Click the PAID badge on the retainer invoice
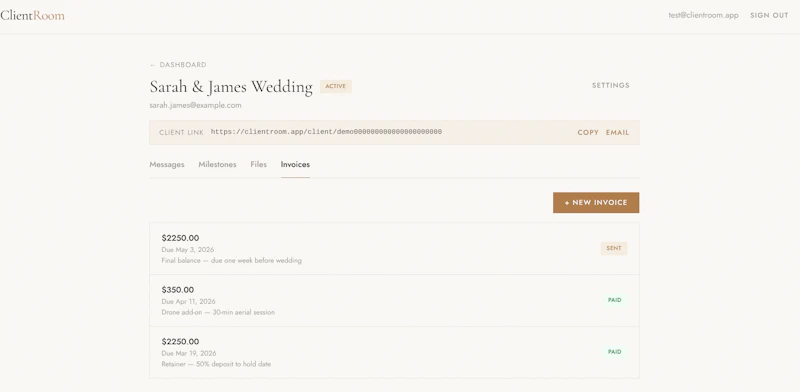This screenshot has height=392, width=800. tap(614, 352)
